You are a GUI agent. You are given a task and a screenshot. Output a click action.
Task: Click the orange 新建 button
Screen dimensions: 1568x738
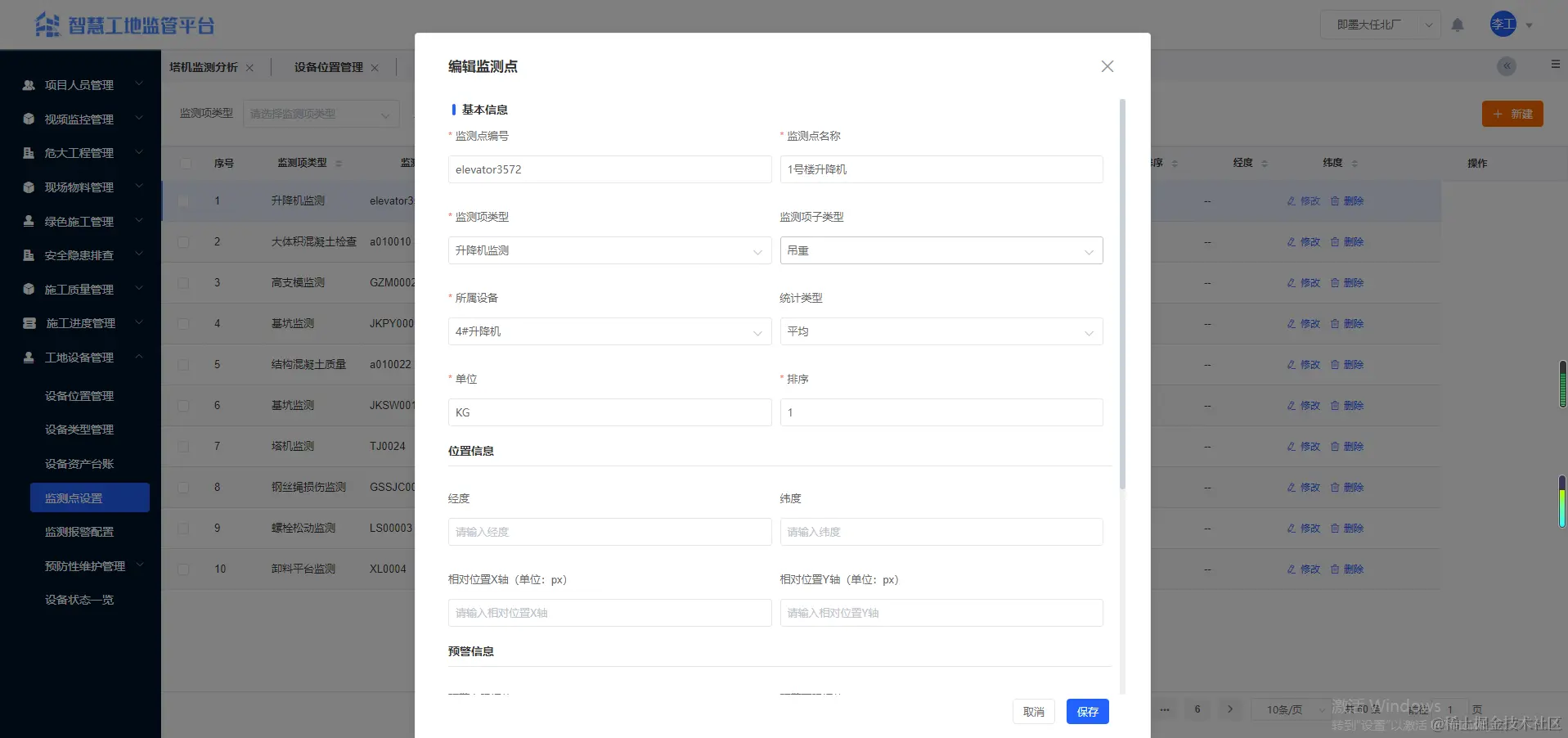pos(1512,114)
